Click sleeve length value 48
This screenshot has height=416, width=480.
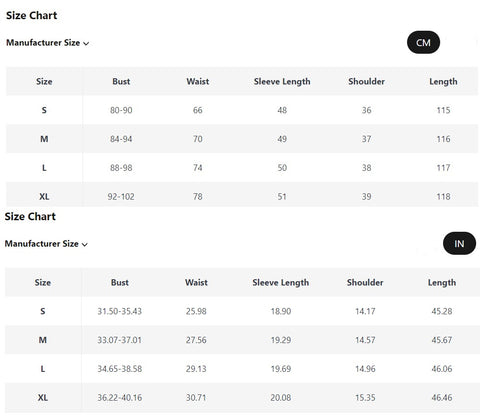(x=282, y=110)
